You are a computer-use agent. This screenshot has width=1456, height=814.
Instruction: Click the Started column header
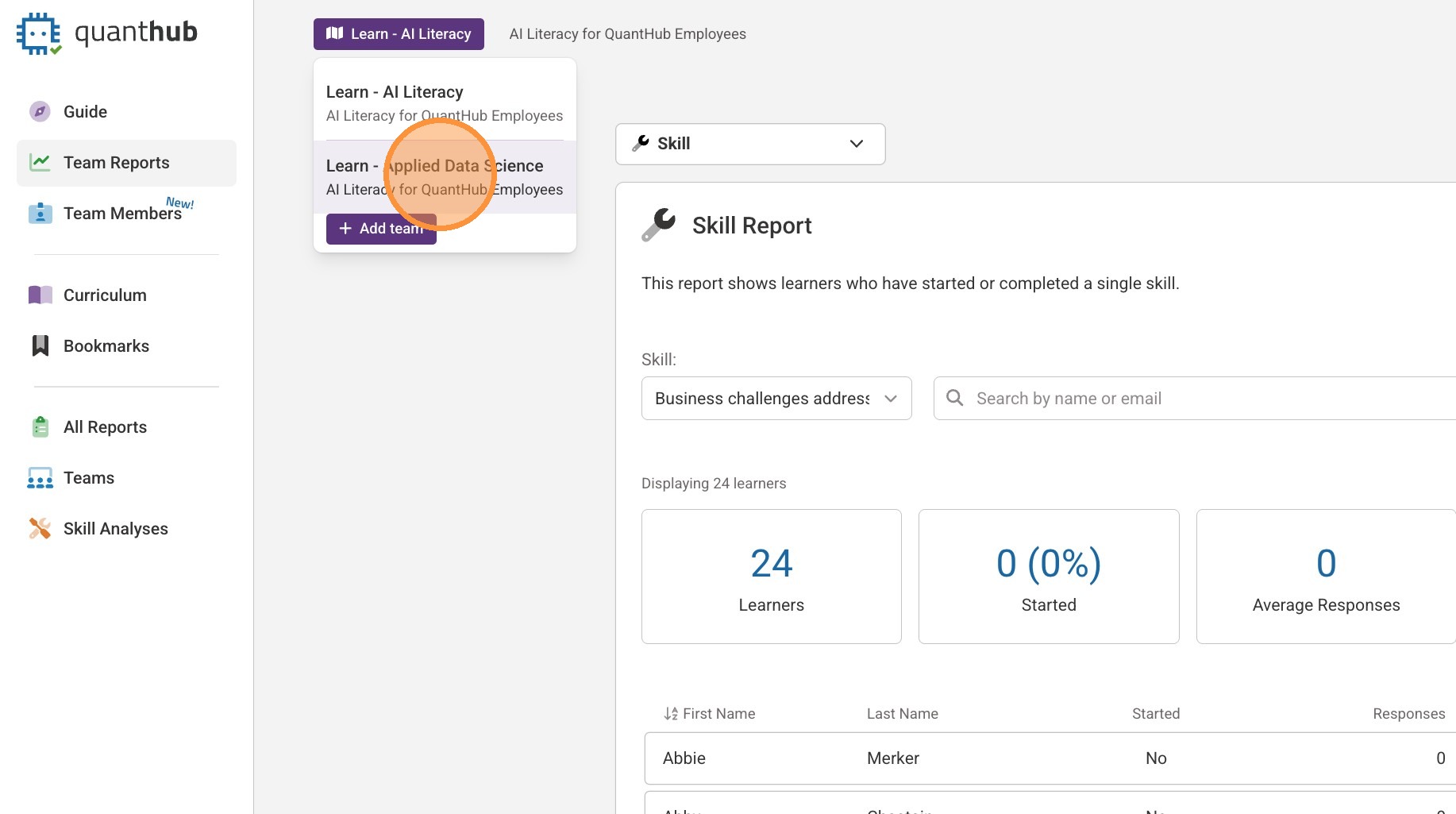tap(1155, 714)
